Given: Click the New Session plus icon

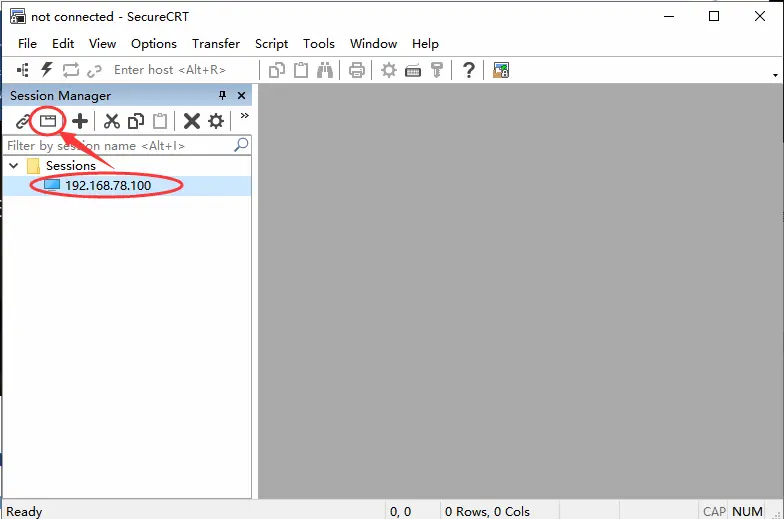Looking at the screenshot, I should click(80, 121).
